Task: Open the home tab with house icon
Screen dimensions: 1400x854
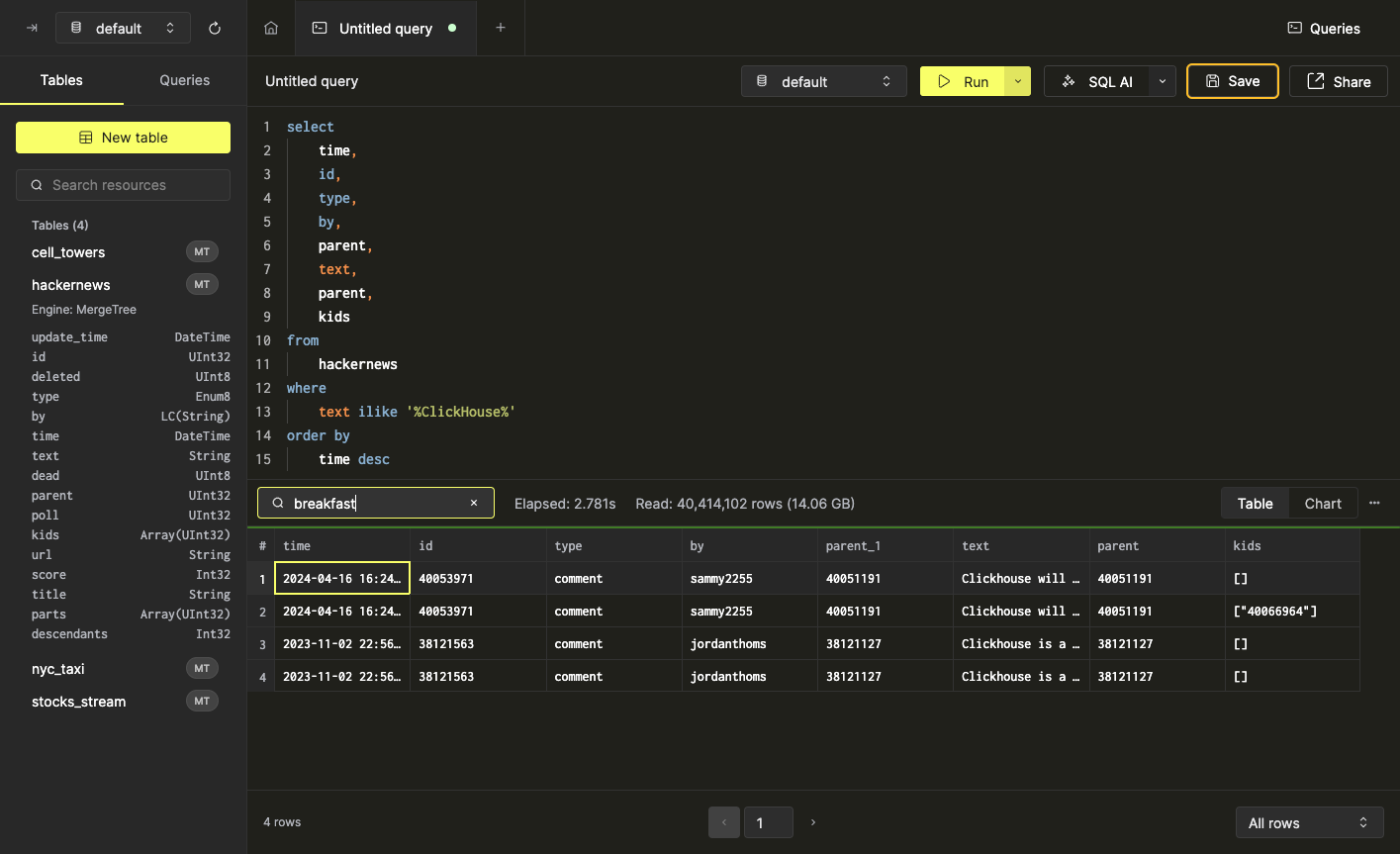Action: [270, 28]
